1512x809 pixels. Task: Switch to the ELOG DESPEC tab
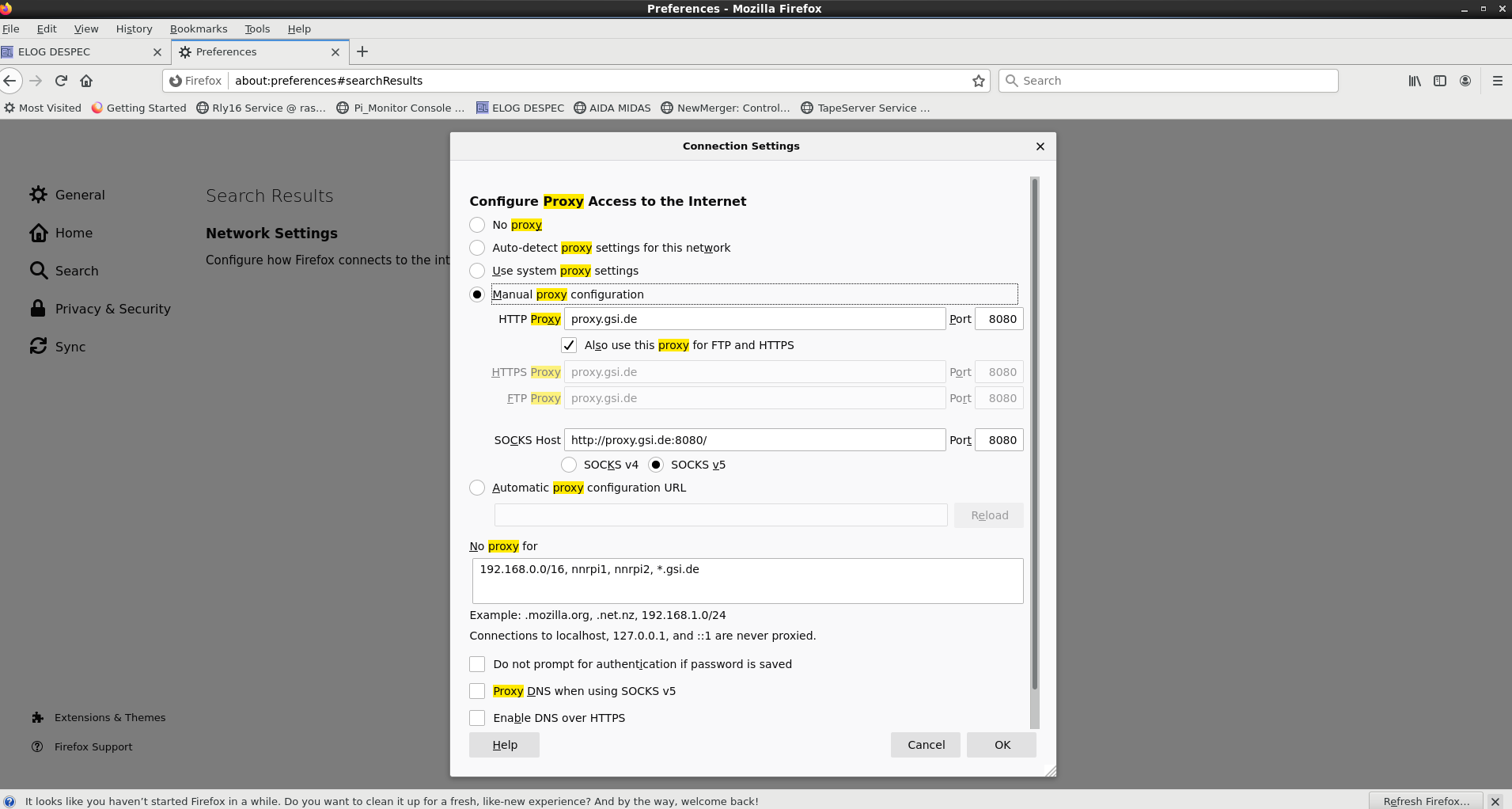tap(84, 52)
